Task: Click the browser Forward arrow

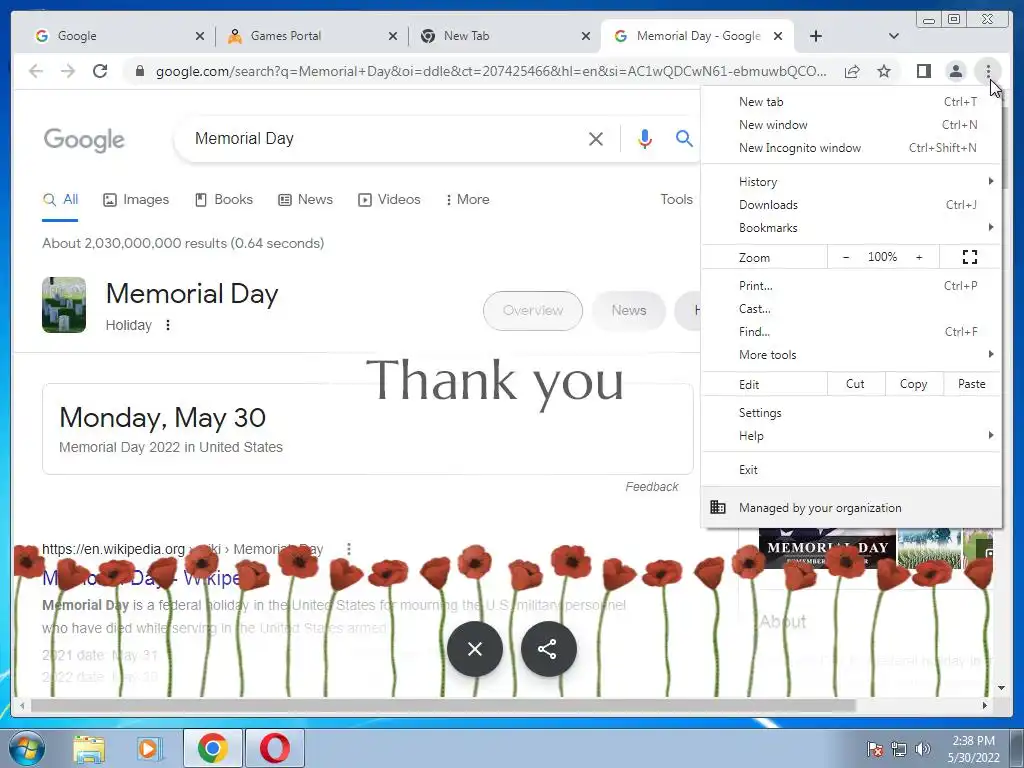Action: coord(68,71)
